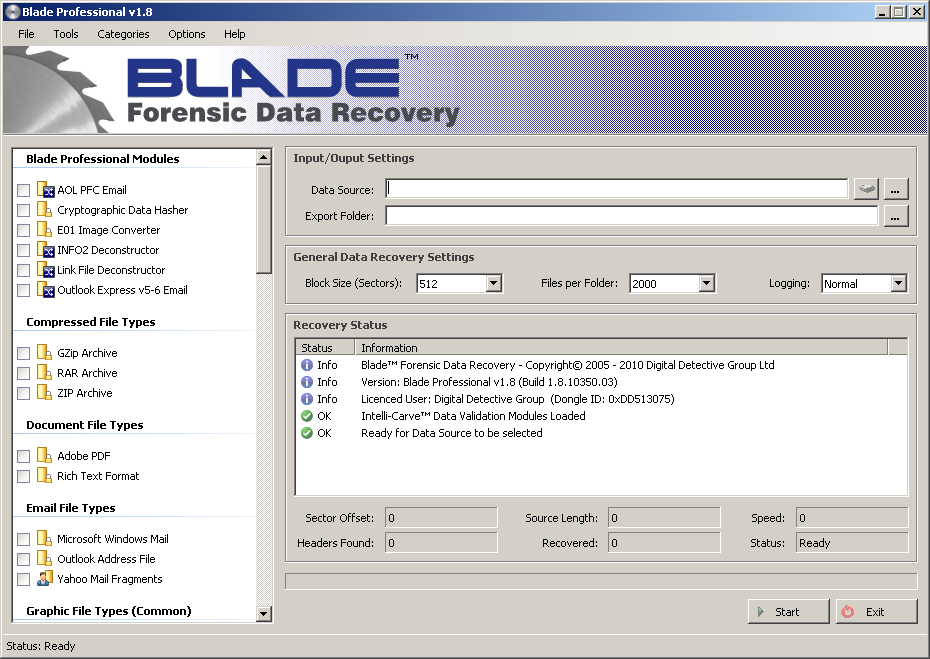
Task: Click the info icon on the Licenced User row
Action: 307,399
